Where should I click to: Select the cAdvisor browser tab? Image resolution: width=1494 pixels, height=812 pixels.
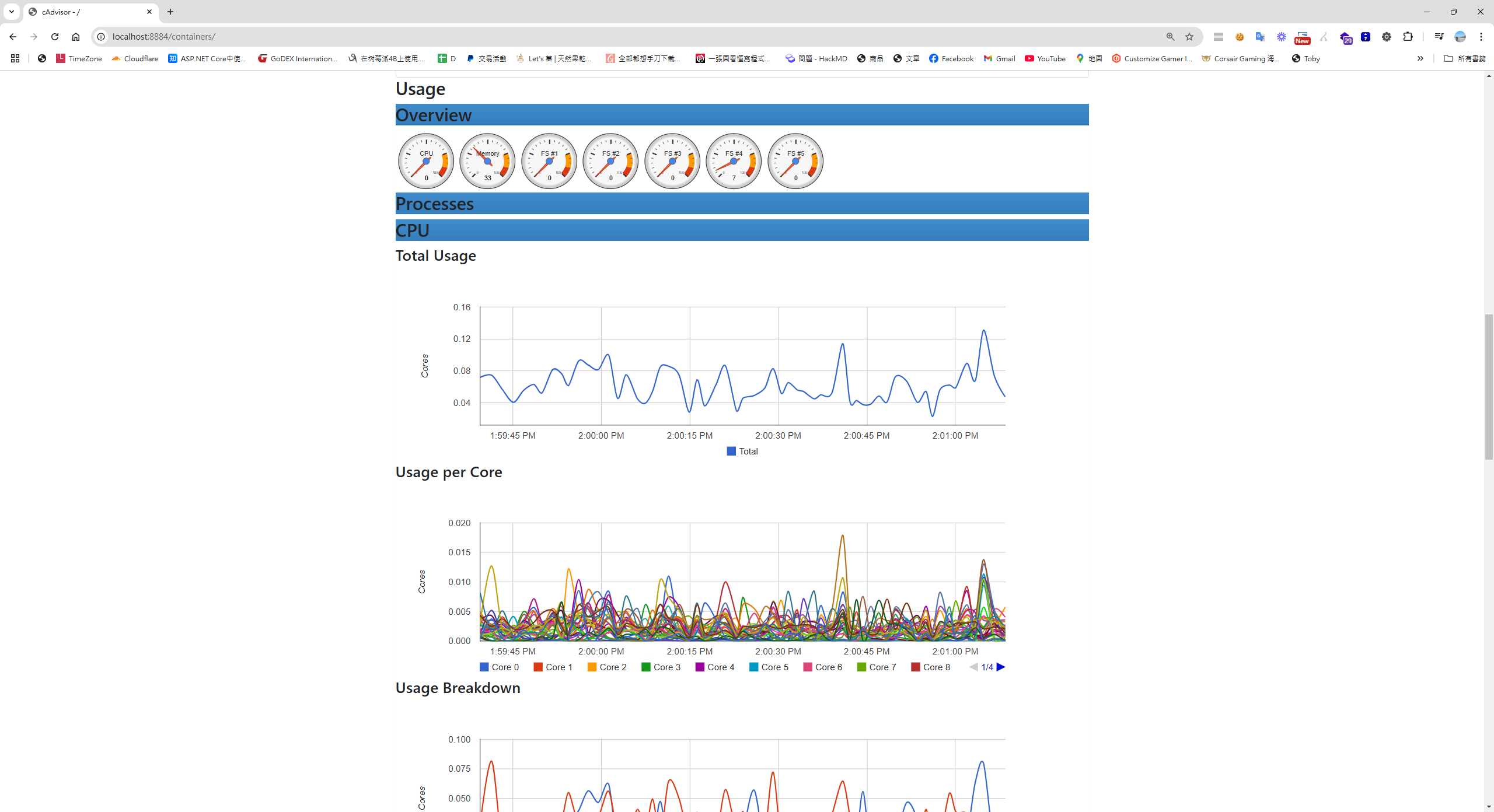82,12
